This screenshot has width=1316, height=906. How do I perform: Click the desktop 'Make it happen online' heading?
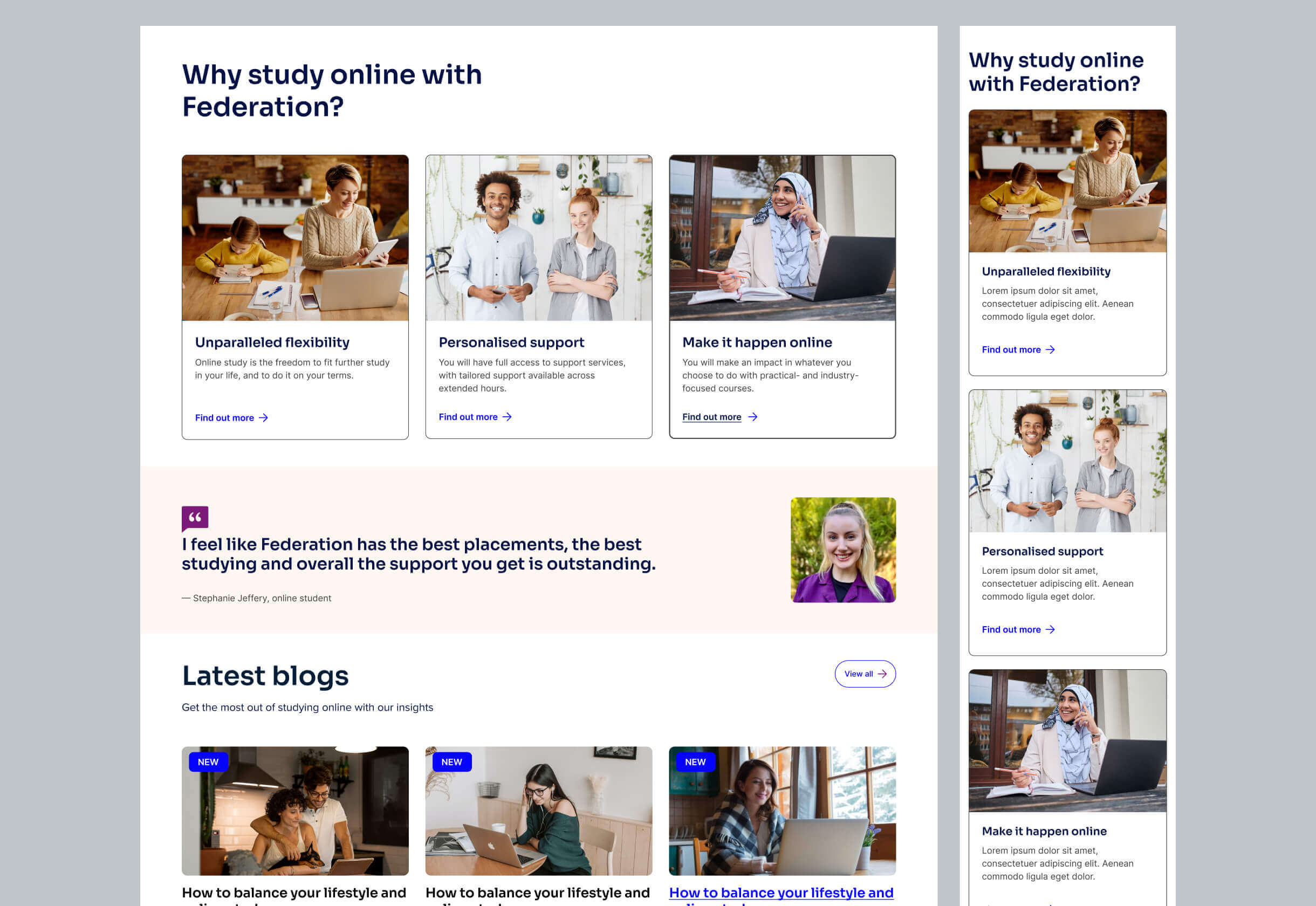(757, 342)
